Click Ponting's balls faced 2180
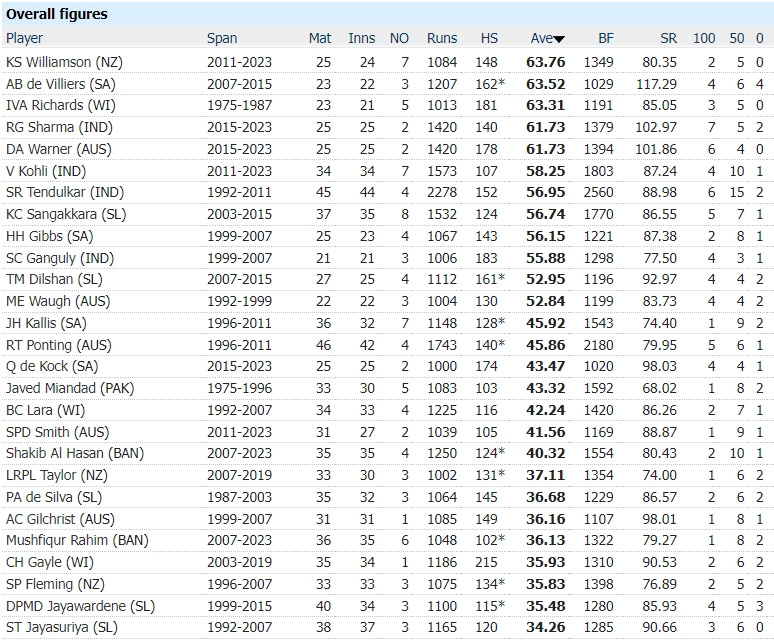774x642 pixels. (598, 345)
